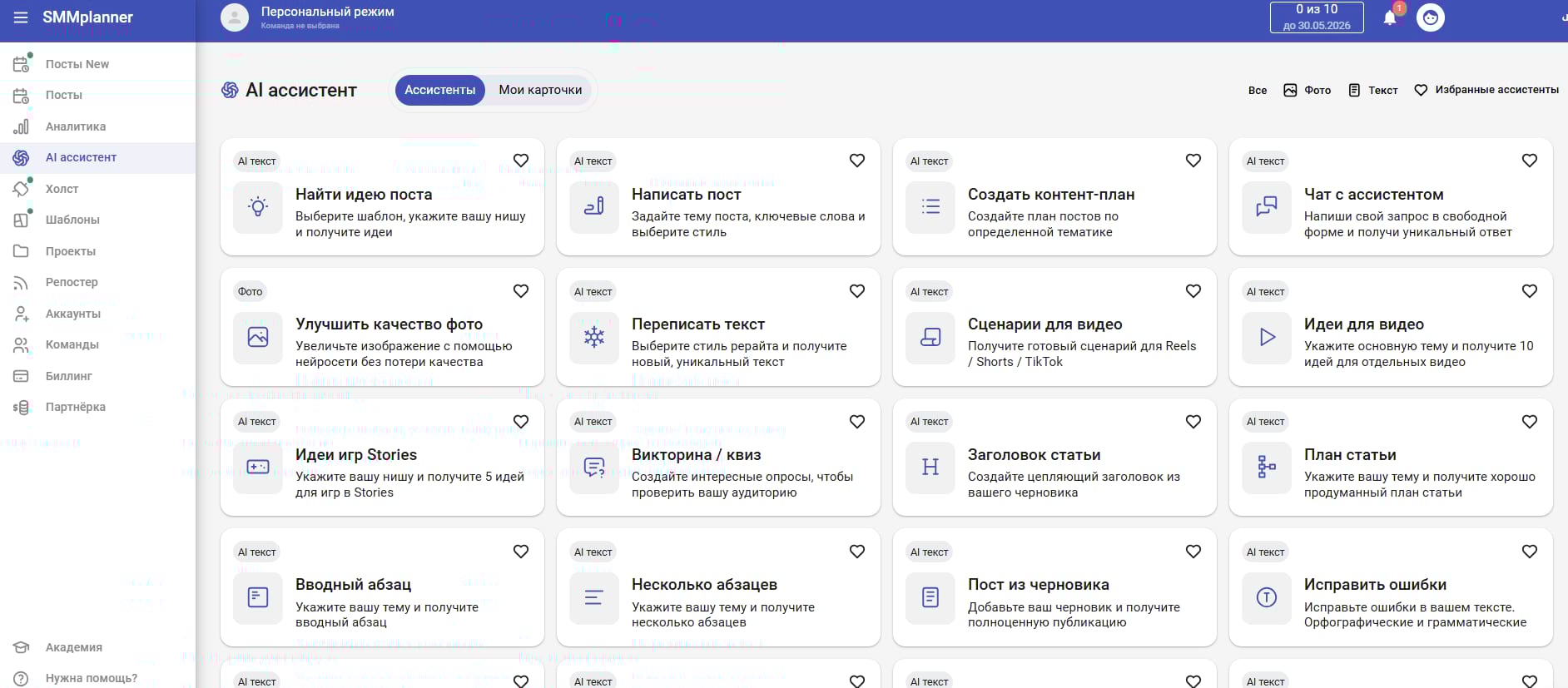This screenshot has width=1568, height=688.
Task: Favorite the Создать контент-план card
Action: [x=1193, y=161]
